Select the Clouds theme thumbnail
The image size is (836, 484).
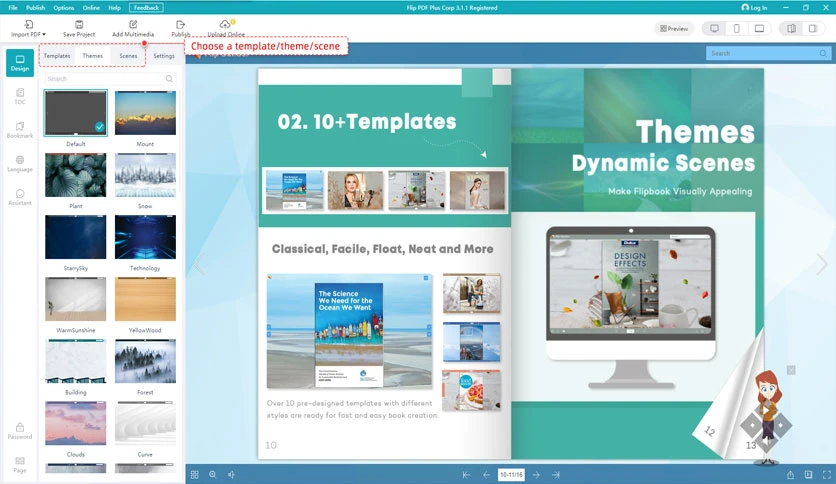[x=76, y=423]
